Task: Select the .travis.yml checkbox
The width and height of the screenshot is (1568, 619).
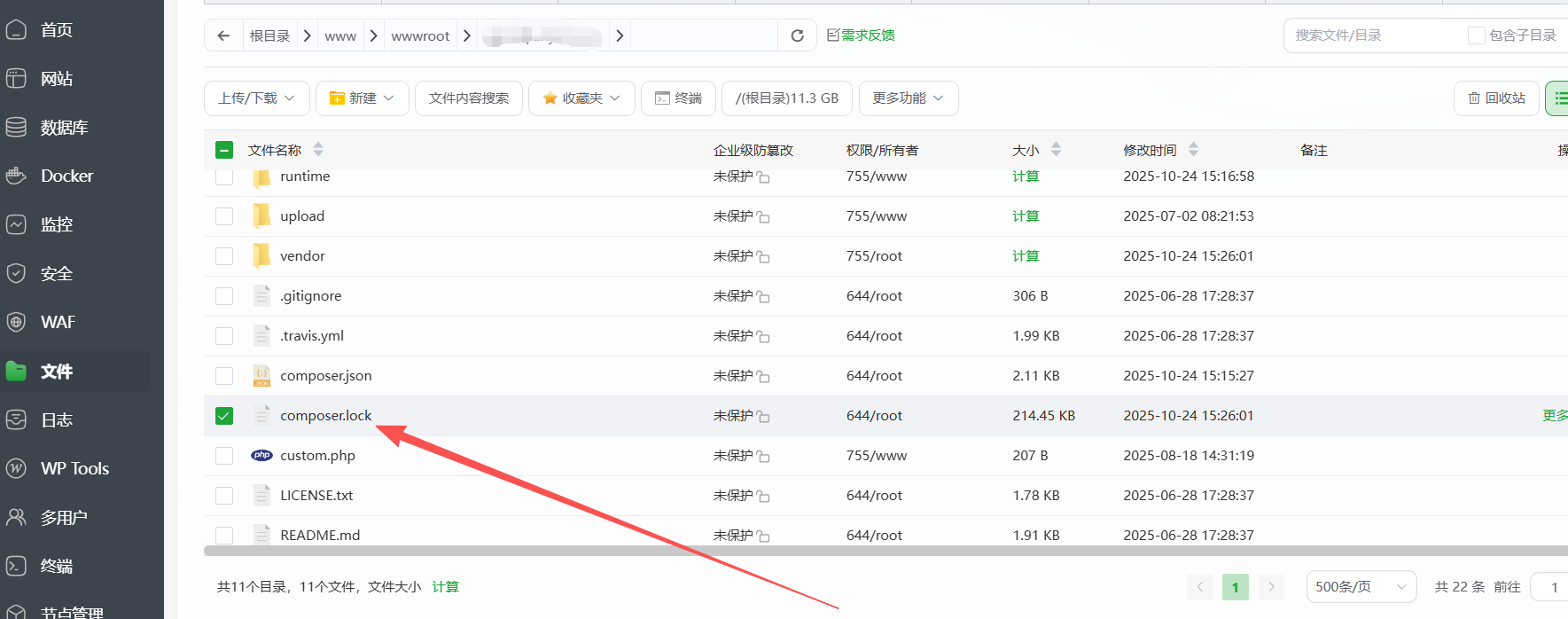Action: (x=224, y=336)
